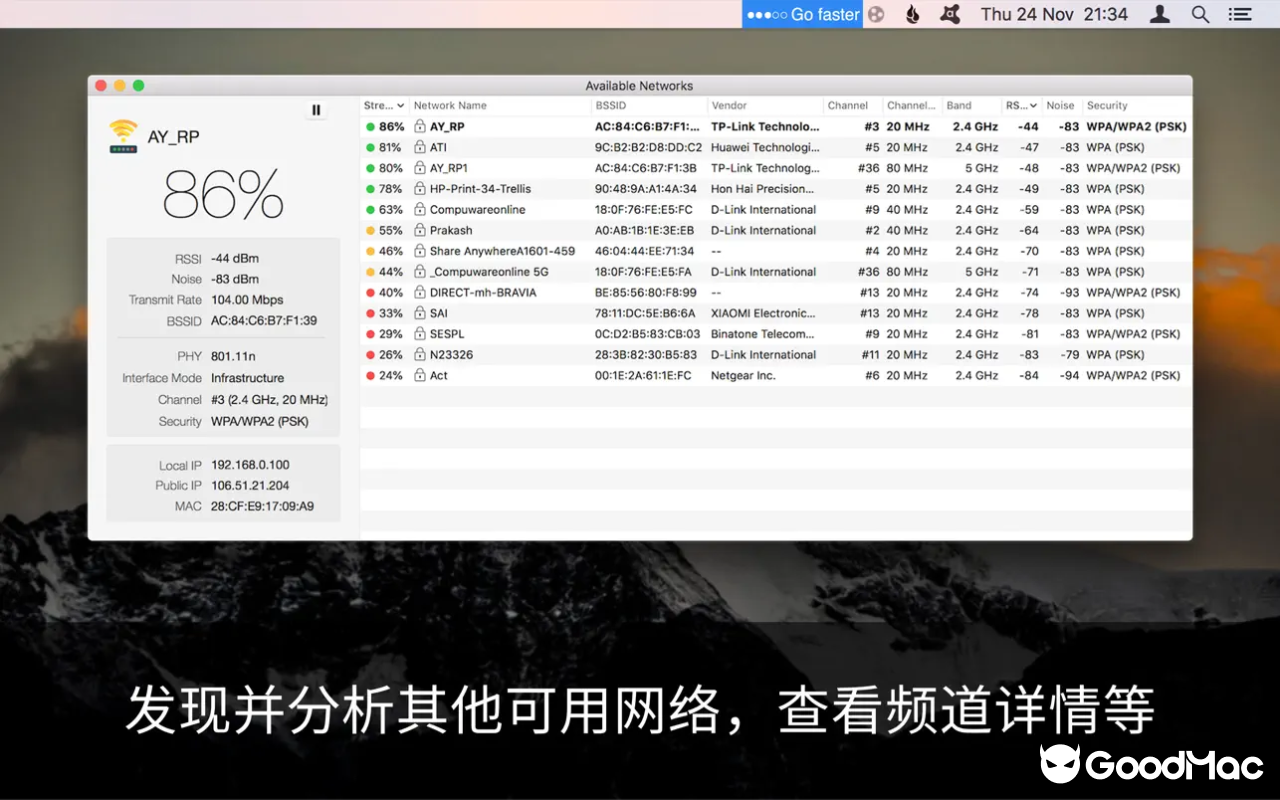
Task: Click the lock icon beside DIRECT-mh-BRAVIA
Action: [420, 293]
